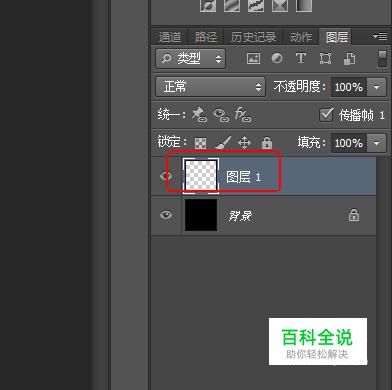Toggle the layer filtering switch

382,59
